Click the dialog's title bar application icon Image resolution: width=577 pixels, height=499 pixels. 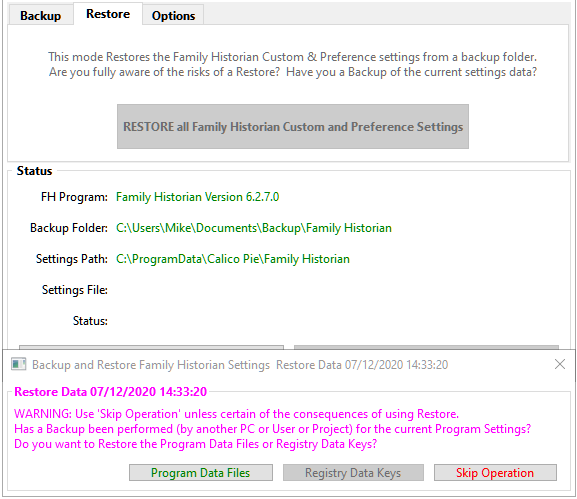(x=18, y=364)
